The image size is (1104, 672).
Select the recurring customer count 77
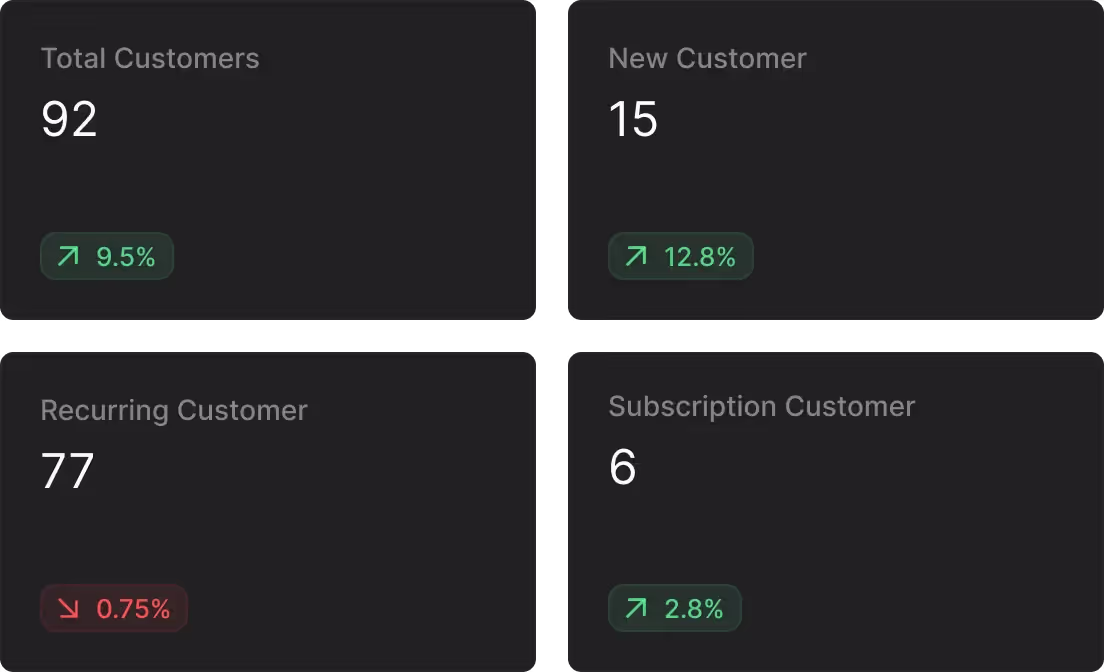68,471
